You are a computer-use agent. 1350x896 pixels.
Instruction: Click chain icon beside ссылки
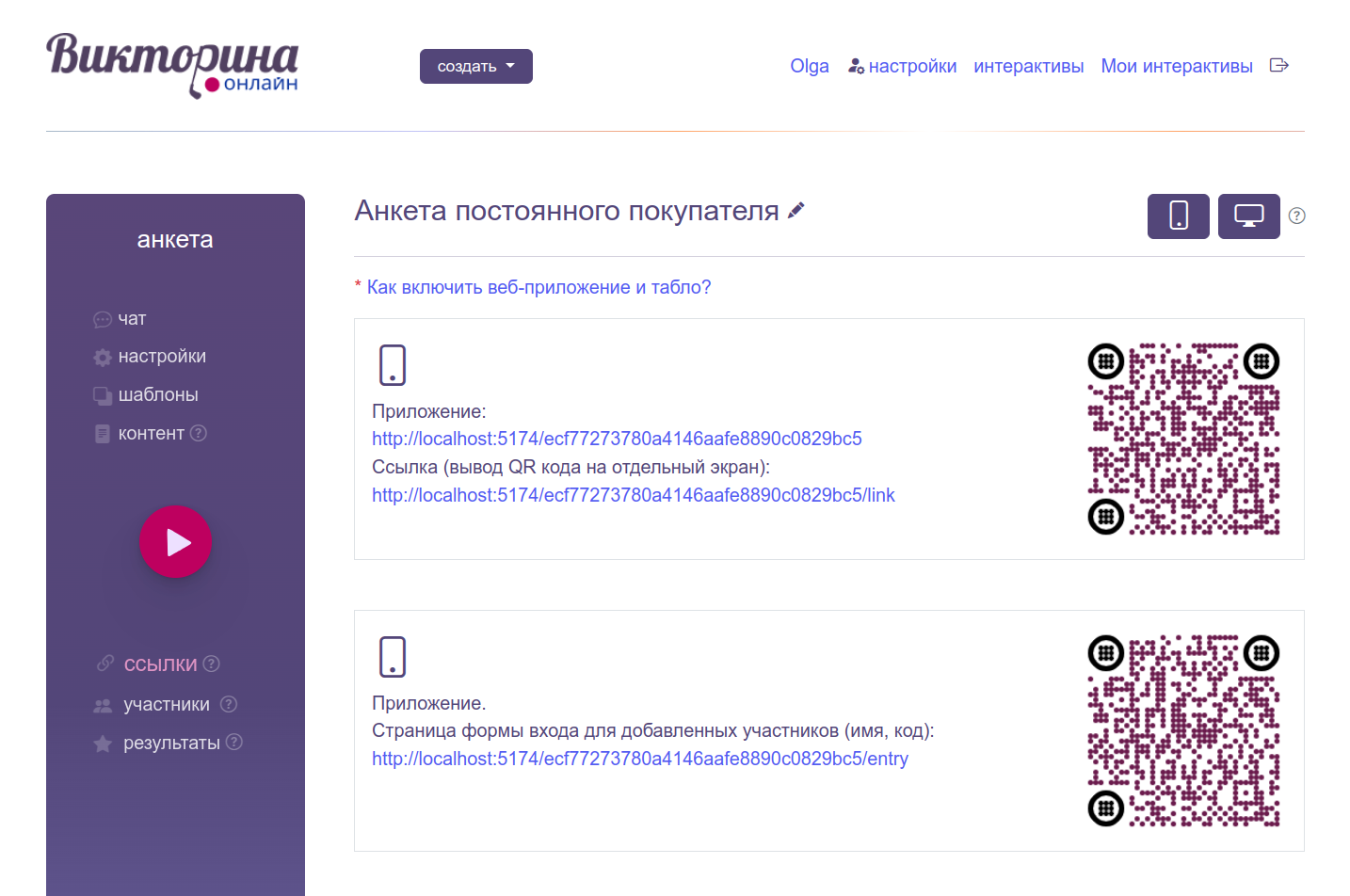click(105, 664)
